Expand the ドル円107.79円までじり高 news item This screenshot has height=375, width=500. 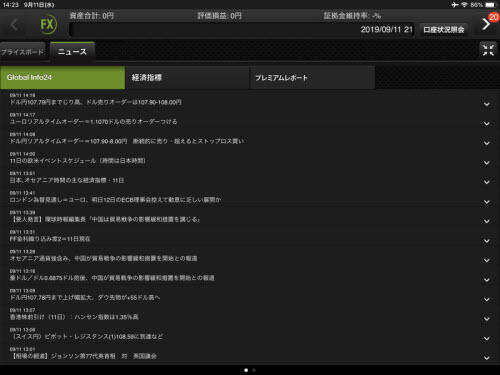[x=487, y=104]
